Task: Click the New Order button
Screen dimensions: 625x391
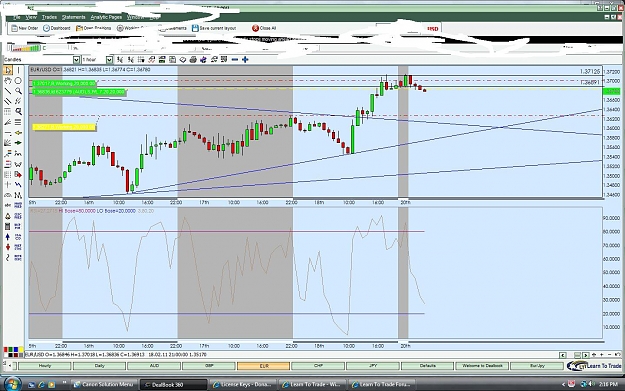Action: coord(25,28)
